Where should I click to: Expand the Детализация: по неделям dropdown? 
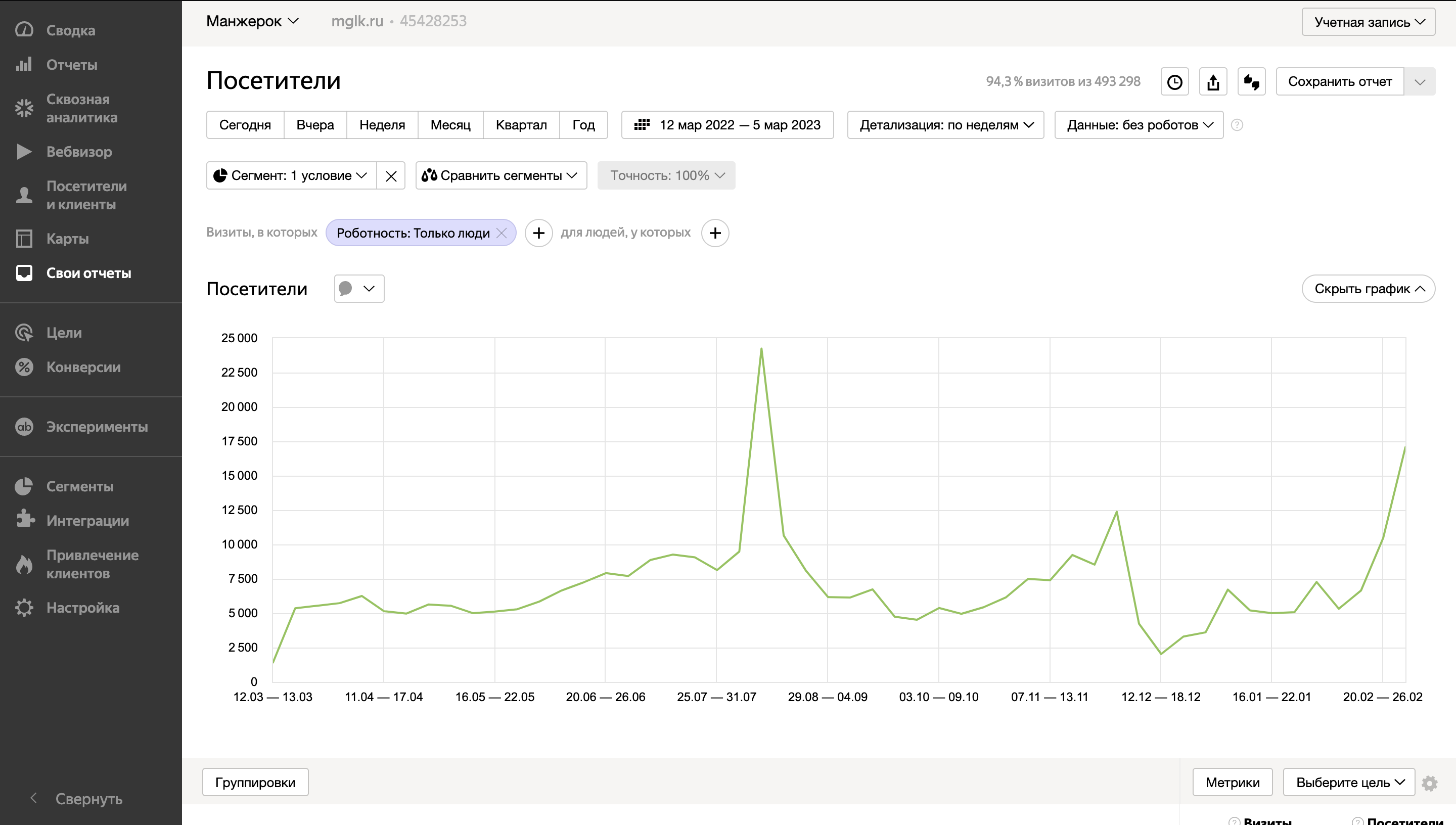[945, 125]
